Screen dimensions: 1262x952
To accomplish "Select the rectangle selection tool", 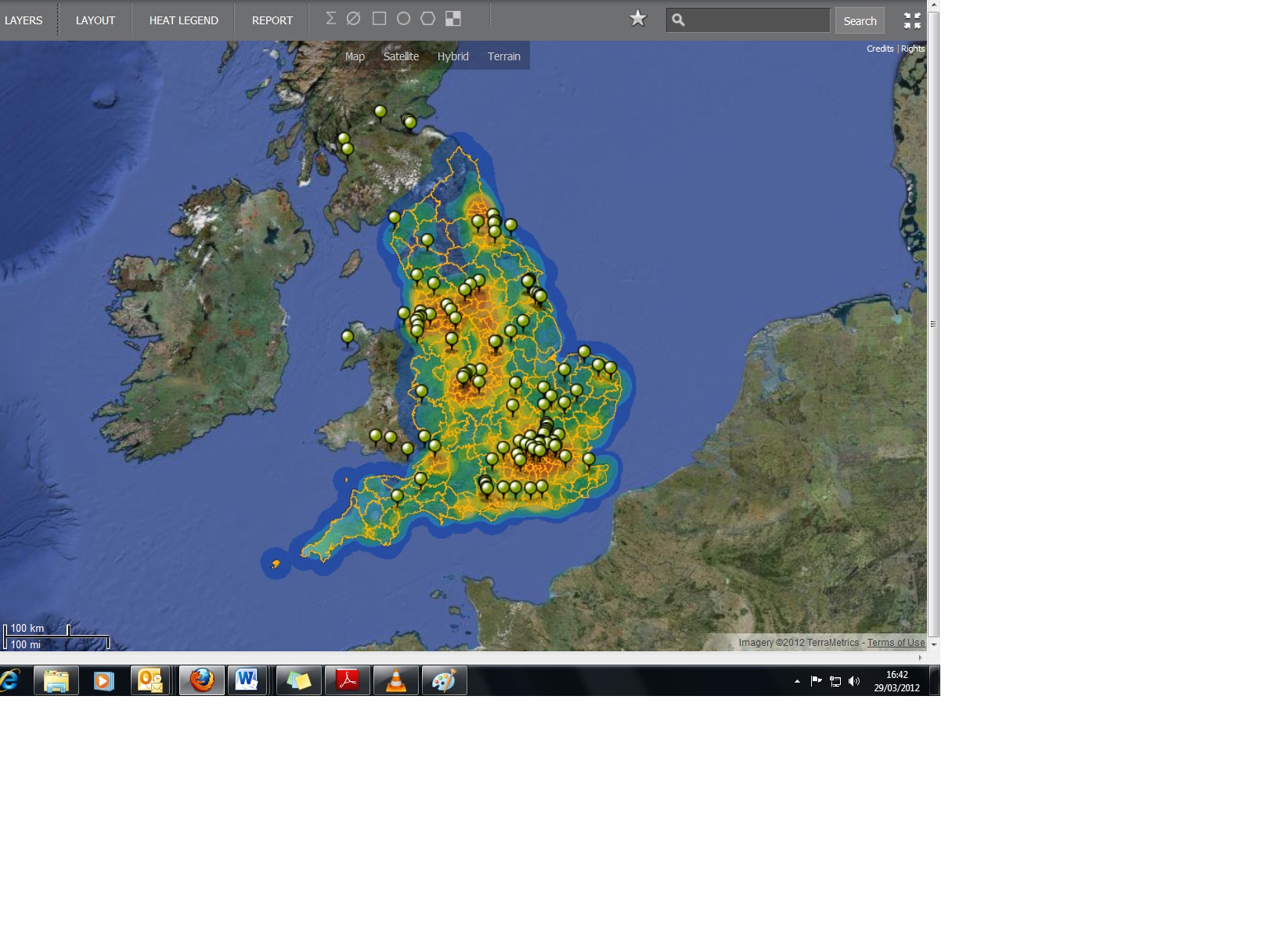I will coord(380,19).
